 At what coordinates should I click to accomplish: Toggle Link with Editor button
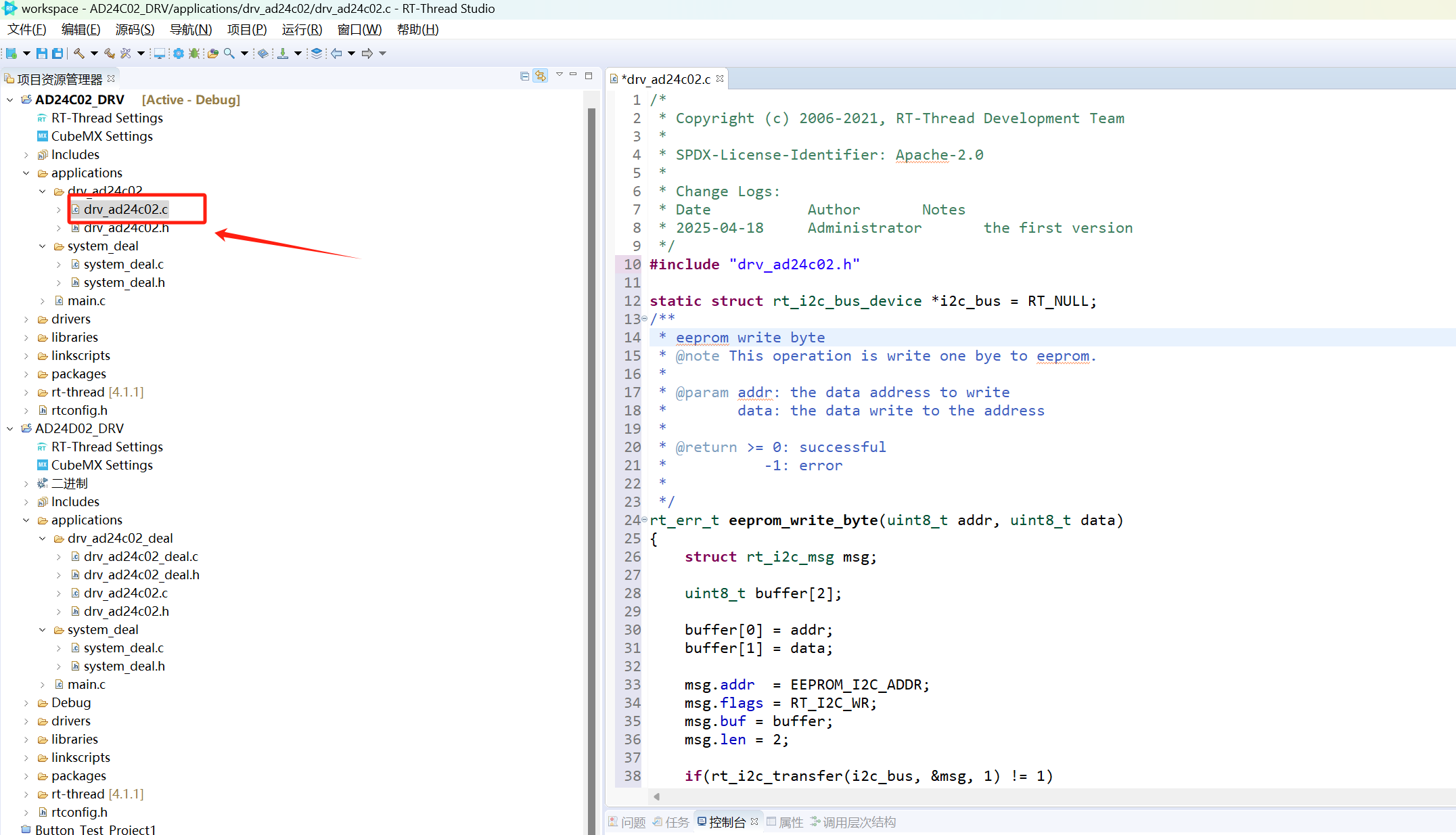click(540, 76)
